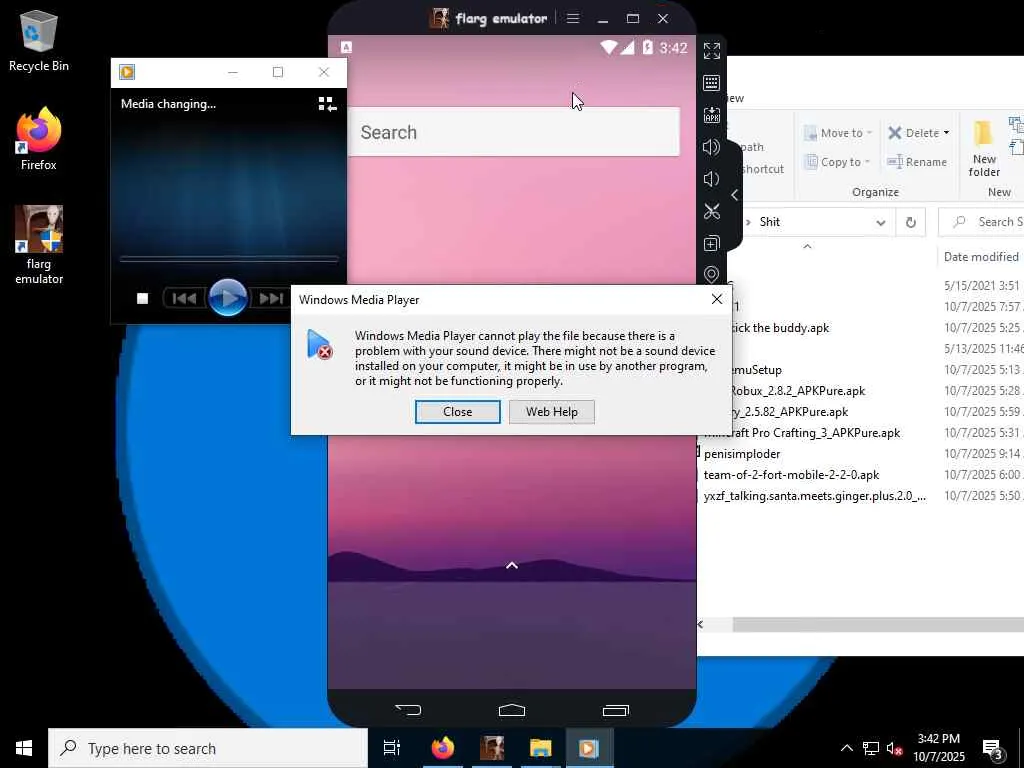Open the taskbar clock and date
This screenshot has height=768, width=1024.
coord(938,748)
